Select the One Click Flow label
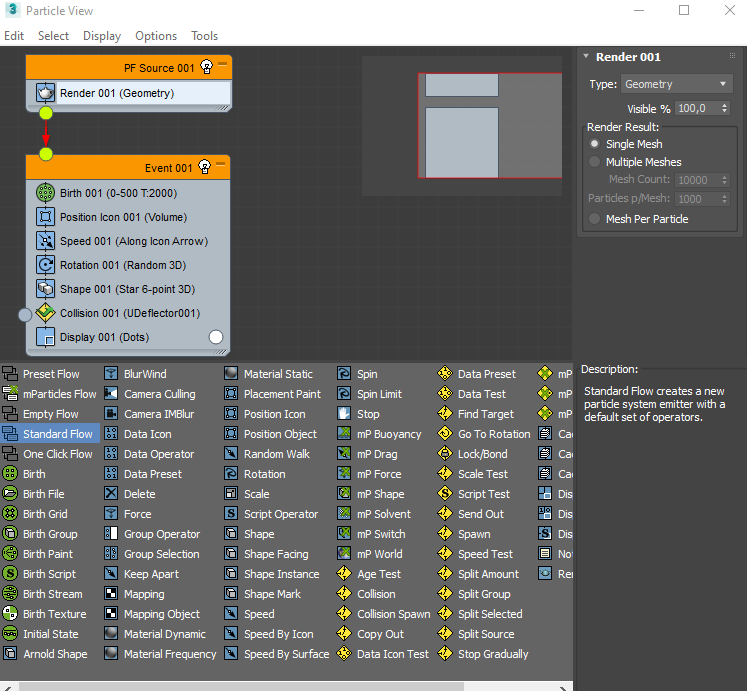Viewport: 747px width, 691px height. pos(58,454)
